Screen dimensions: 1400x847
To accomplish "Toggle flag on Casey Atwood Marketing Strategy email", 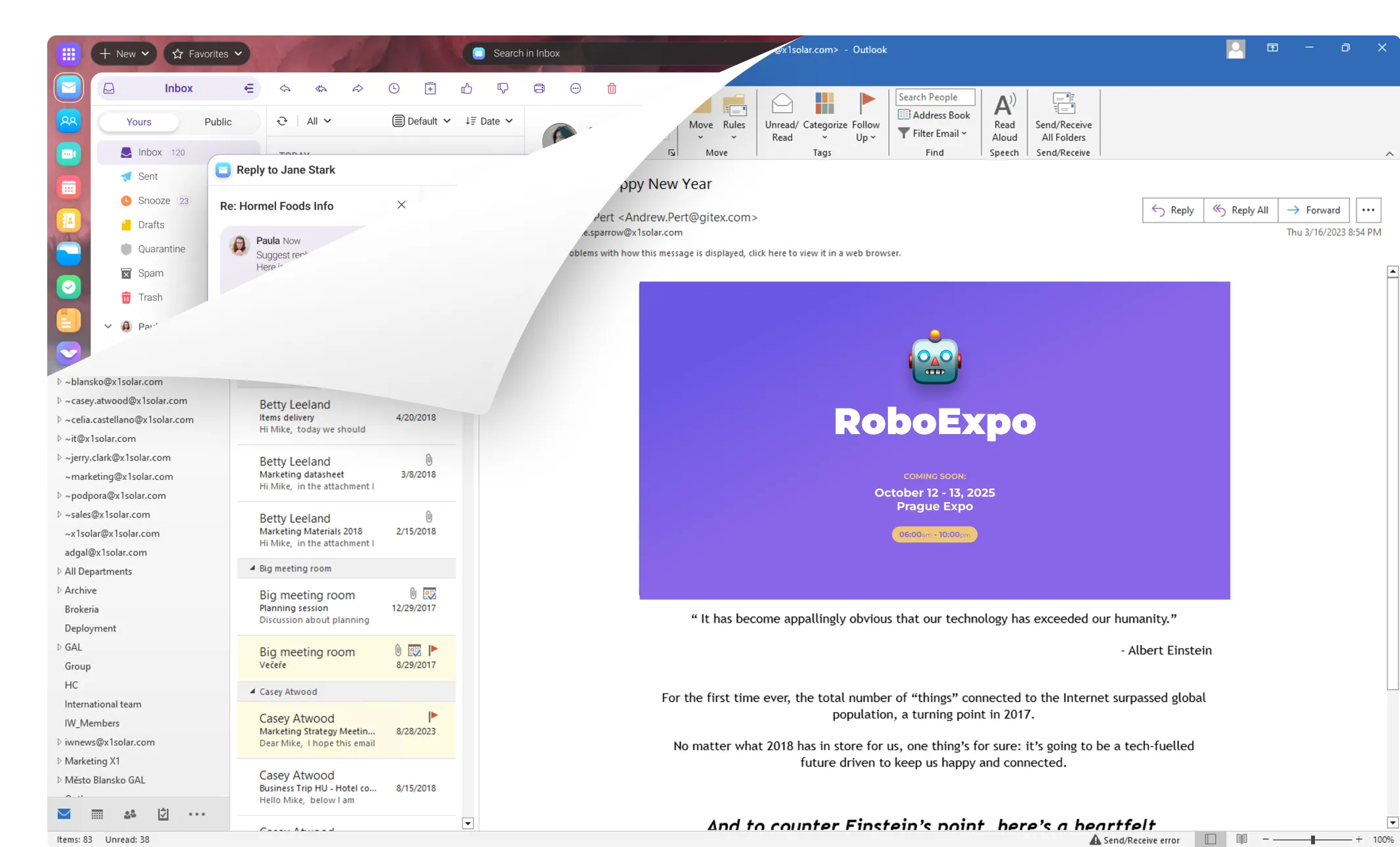I will [x=432, y=716].
